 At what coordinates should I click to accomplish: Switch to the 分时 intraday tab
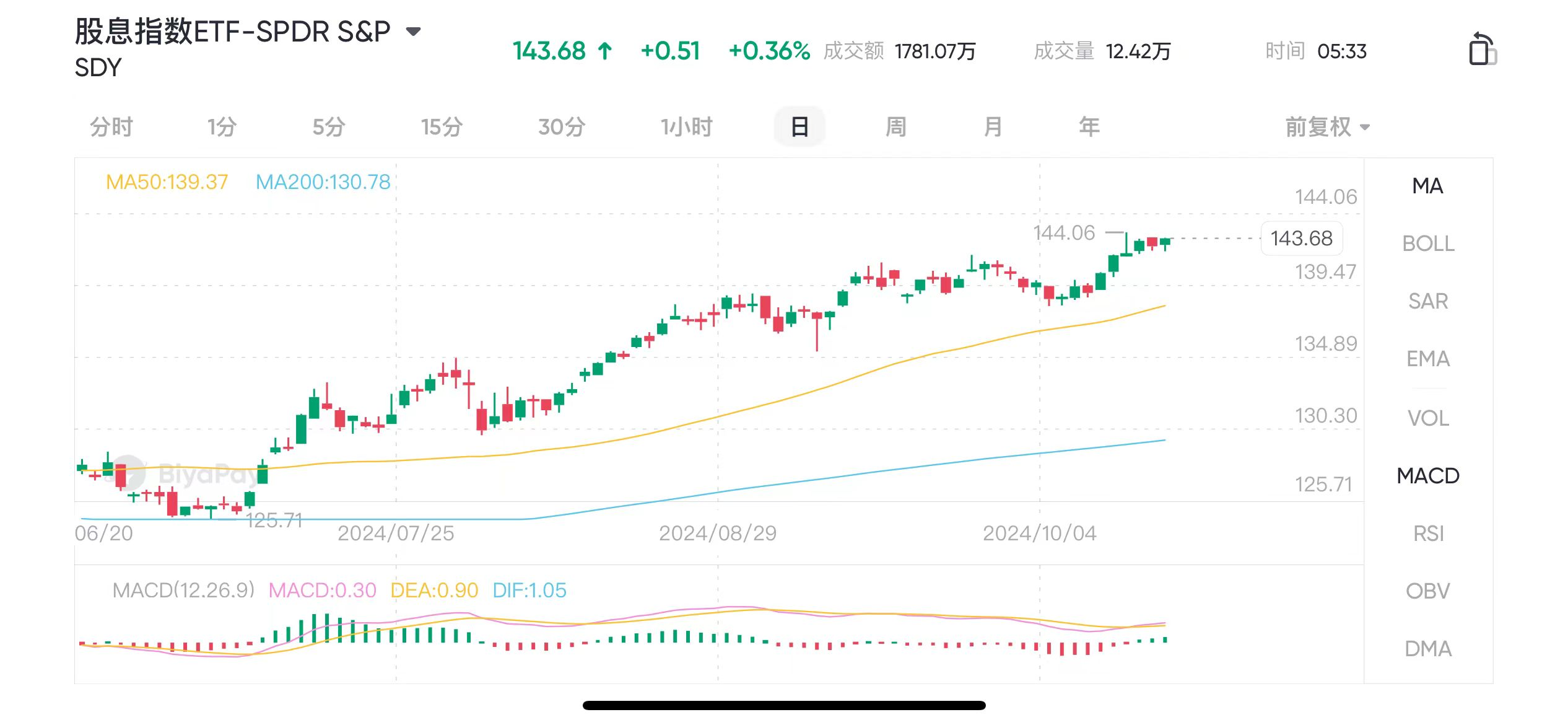coord(111,127)
